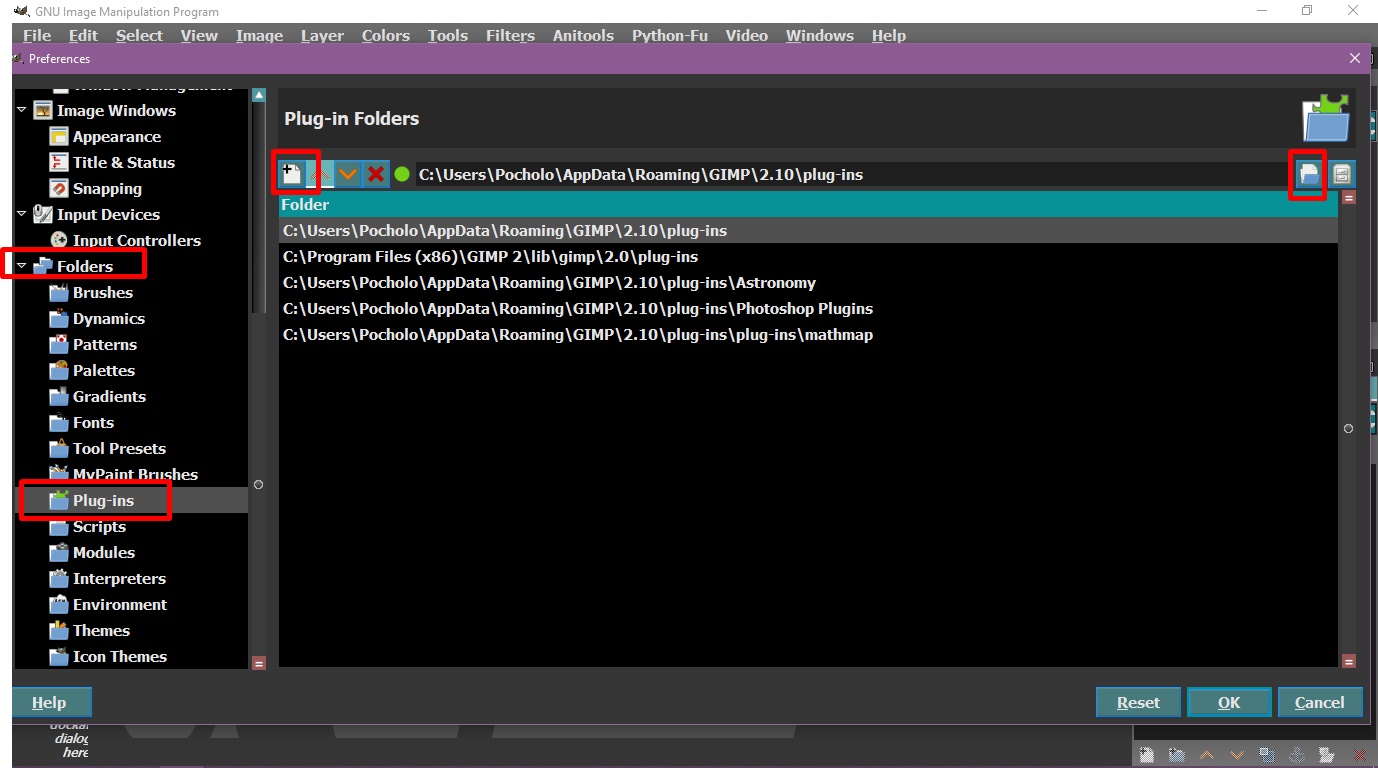Screen dimensions: 1378x768
Task: Open the file manager icon beside path field
Action: pos(1342,174)
